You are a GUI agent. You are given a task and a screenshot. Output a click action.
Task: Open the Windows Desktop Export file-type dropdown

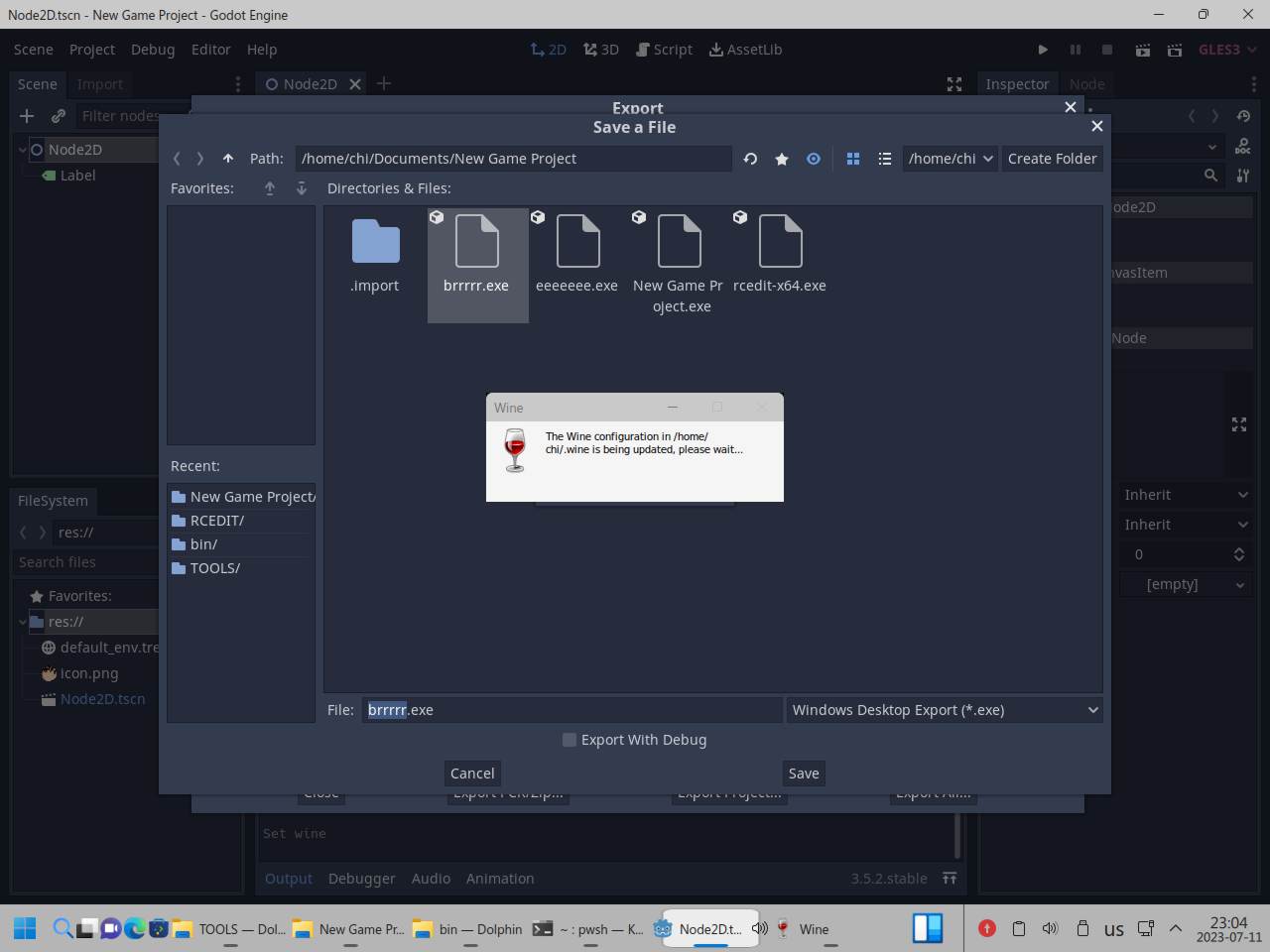click(x=945, y=710)
